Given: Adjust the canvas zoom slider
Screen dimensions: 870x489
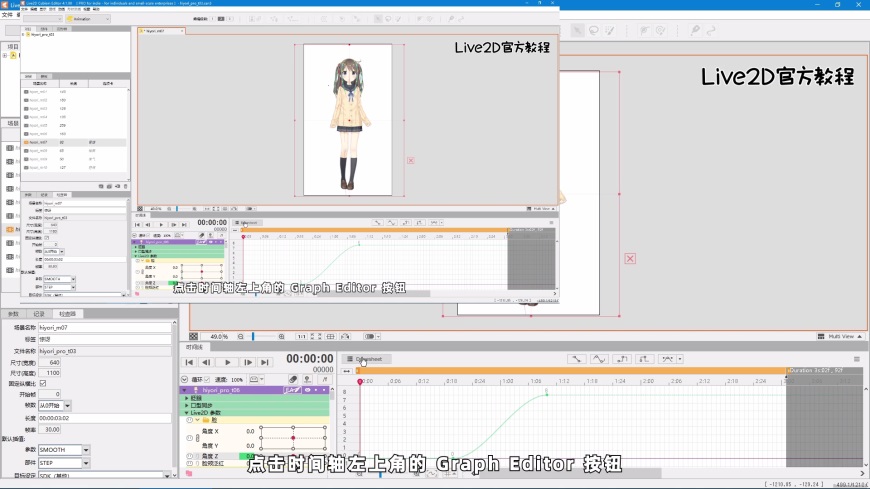Looking at the screenshot, I should [x=253, y=336].
